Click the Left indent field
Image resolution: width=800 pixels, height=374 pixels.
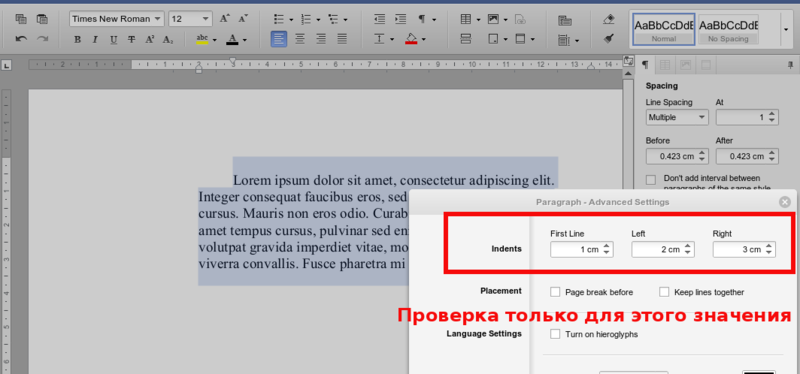point(663,250)
